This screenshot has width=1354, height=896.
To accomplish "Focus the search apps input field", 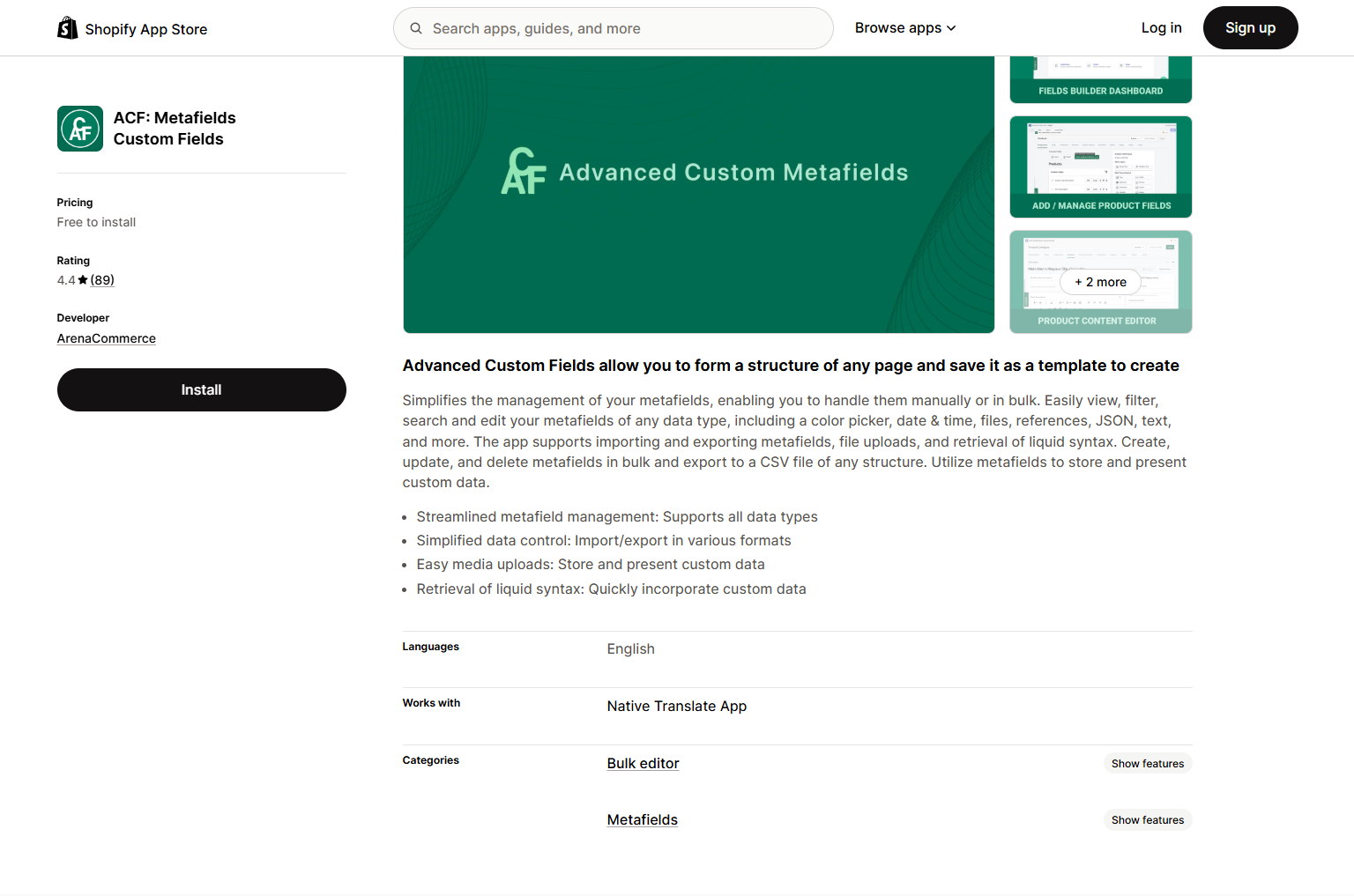I will (626, 28).
